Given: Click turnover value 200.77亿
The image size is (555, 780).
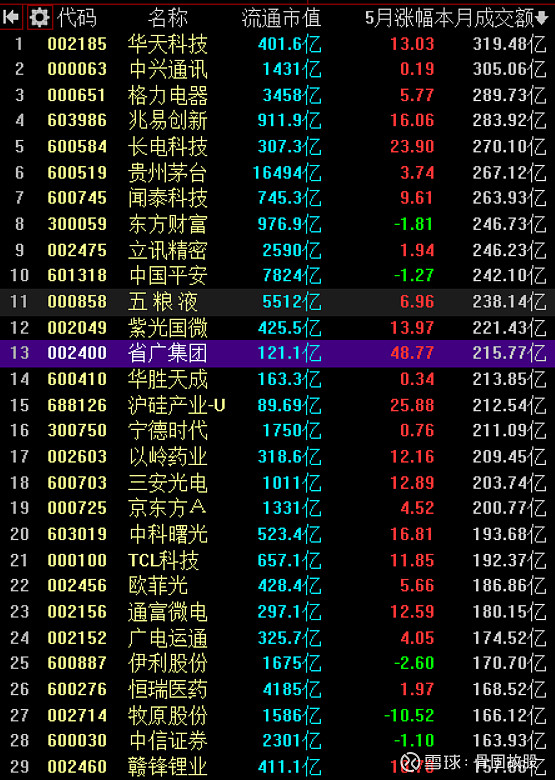Looking at the screenshot, I should (x=509, y=508).
